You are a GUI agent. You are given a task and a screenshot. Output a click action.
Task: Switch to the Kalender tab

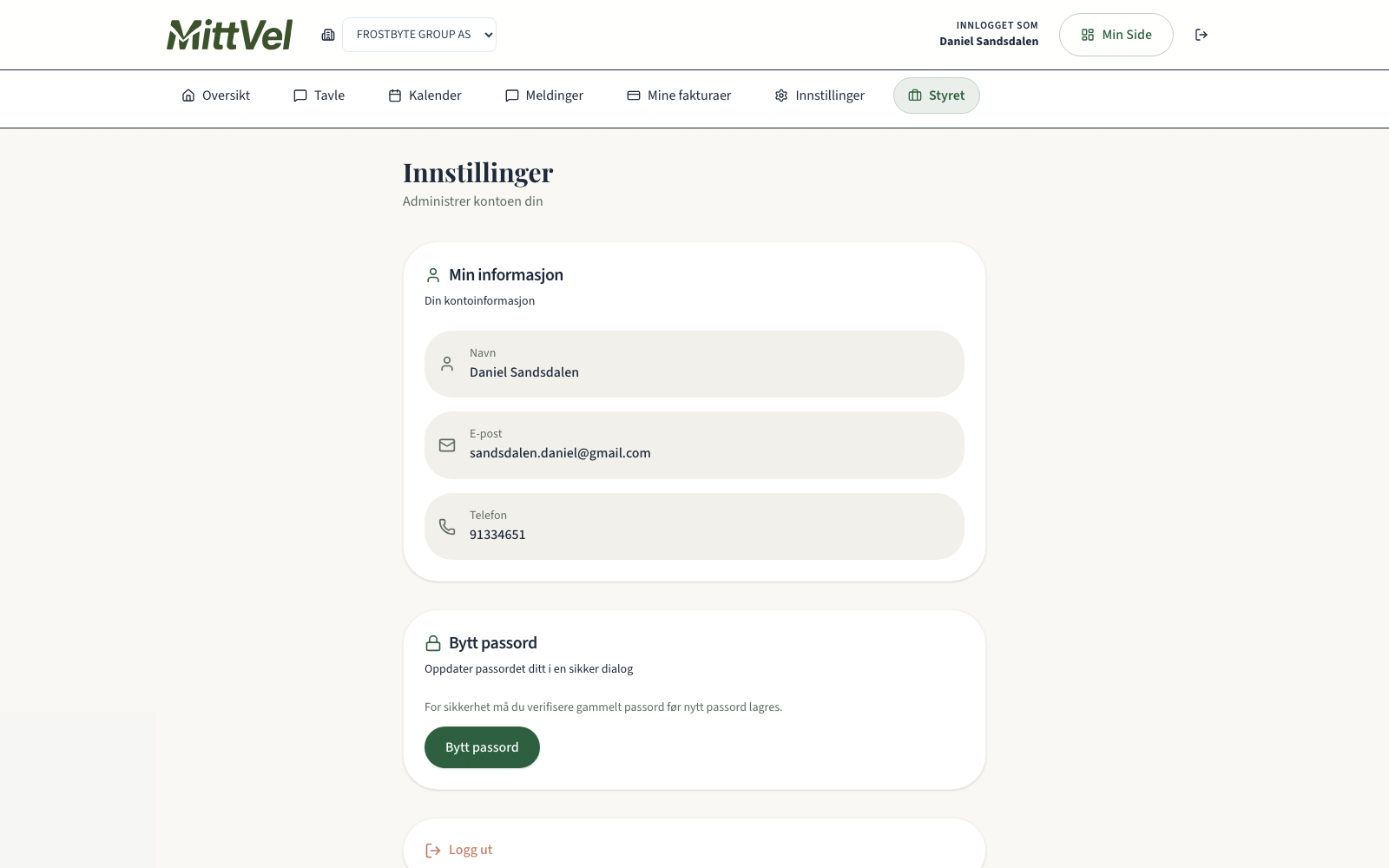(425, 95)
